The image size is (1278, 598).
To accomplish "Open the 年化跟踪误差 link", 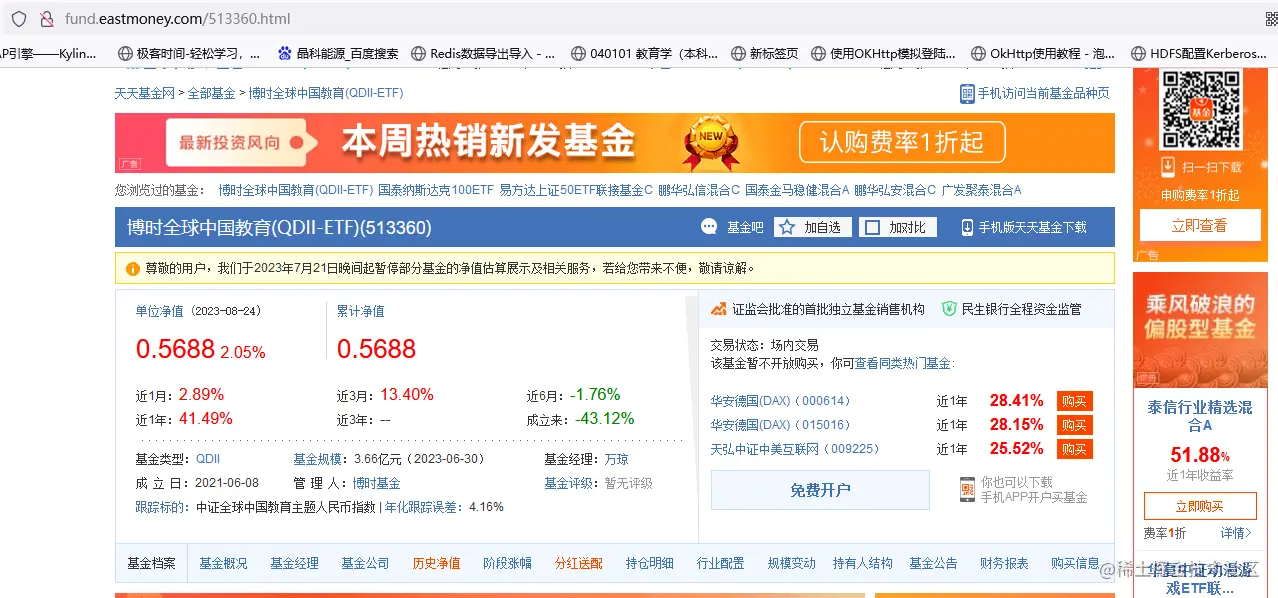I will [x=421, y=507].
